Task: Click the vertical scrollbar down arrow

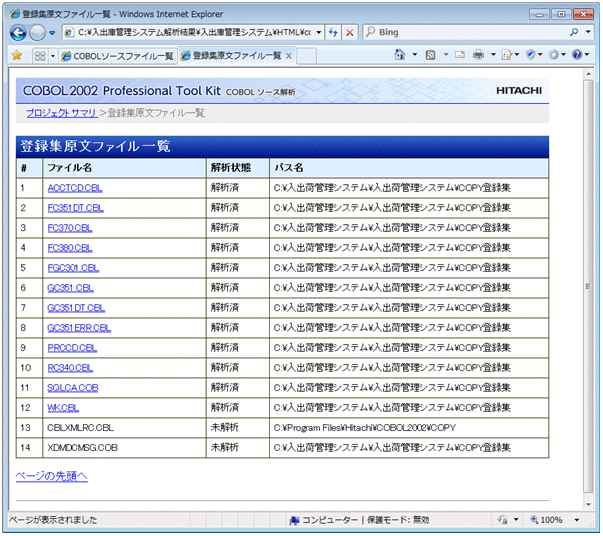Action: click(x=588, y=504)
